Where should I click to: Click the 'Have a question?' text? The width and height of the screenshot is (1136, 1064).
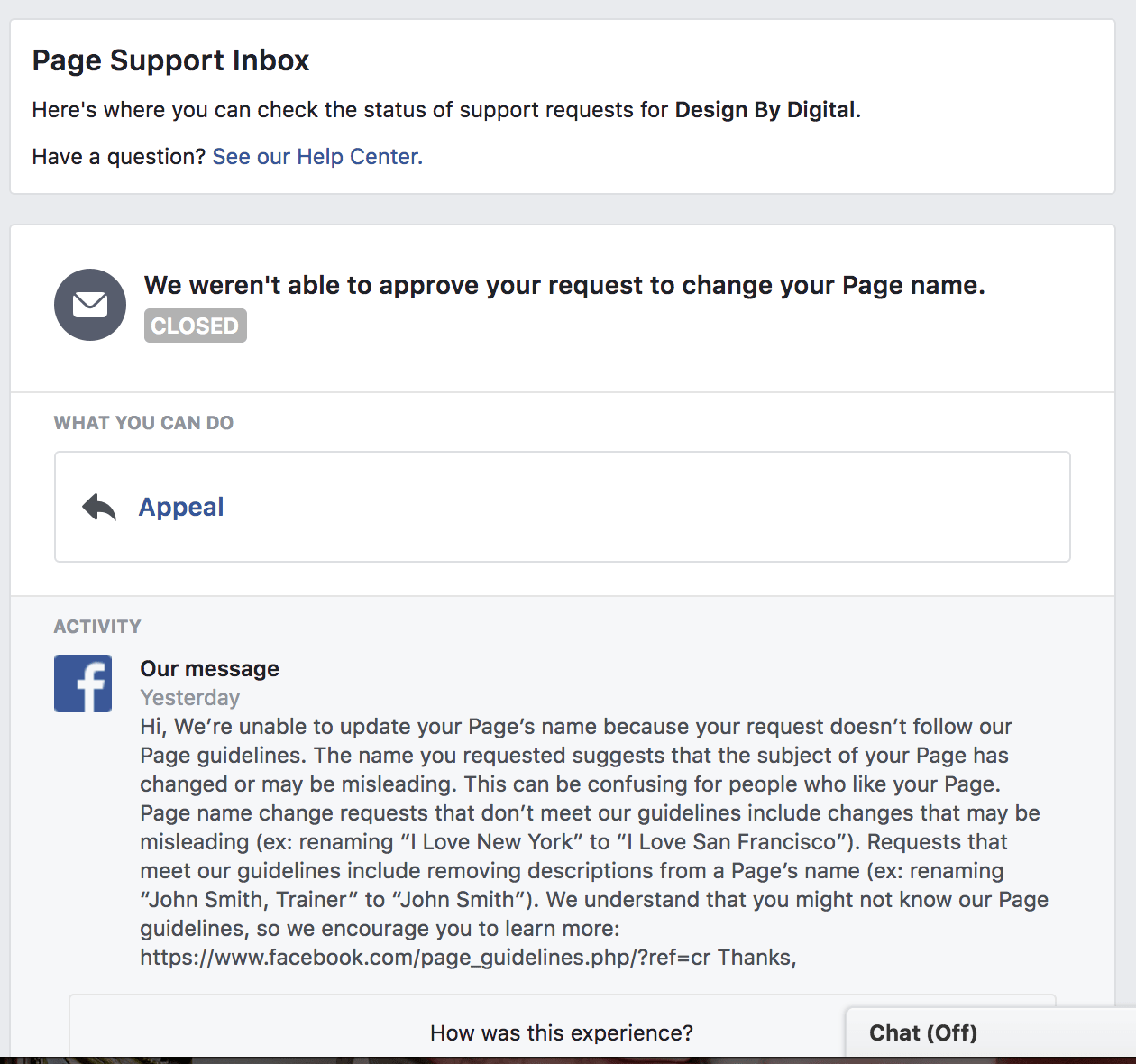pos(119,157)
